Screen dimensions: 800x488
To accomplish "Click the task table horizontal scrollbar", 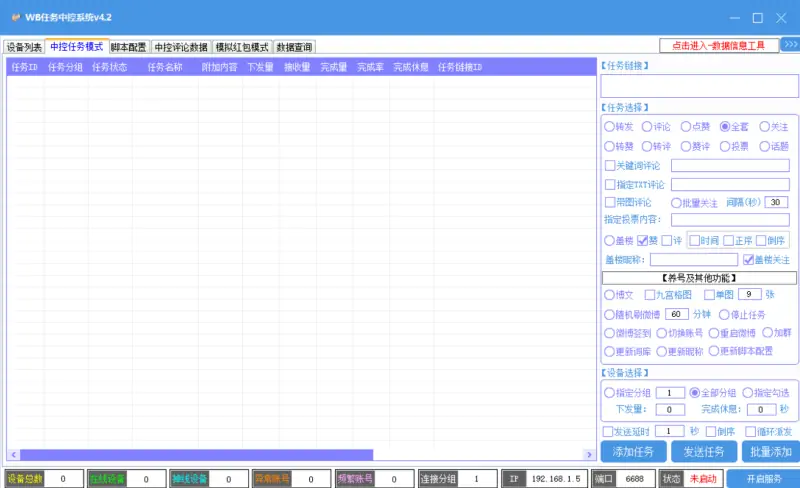I will 190,455.
